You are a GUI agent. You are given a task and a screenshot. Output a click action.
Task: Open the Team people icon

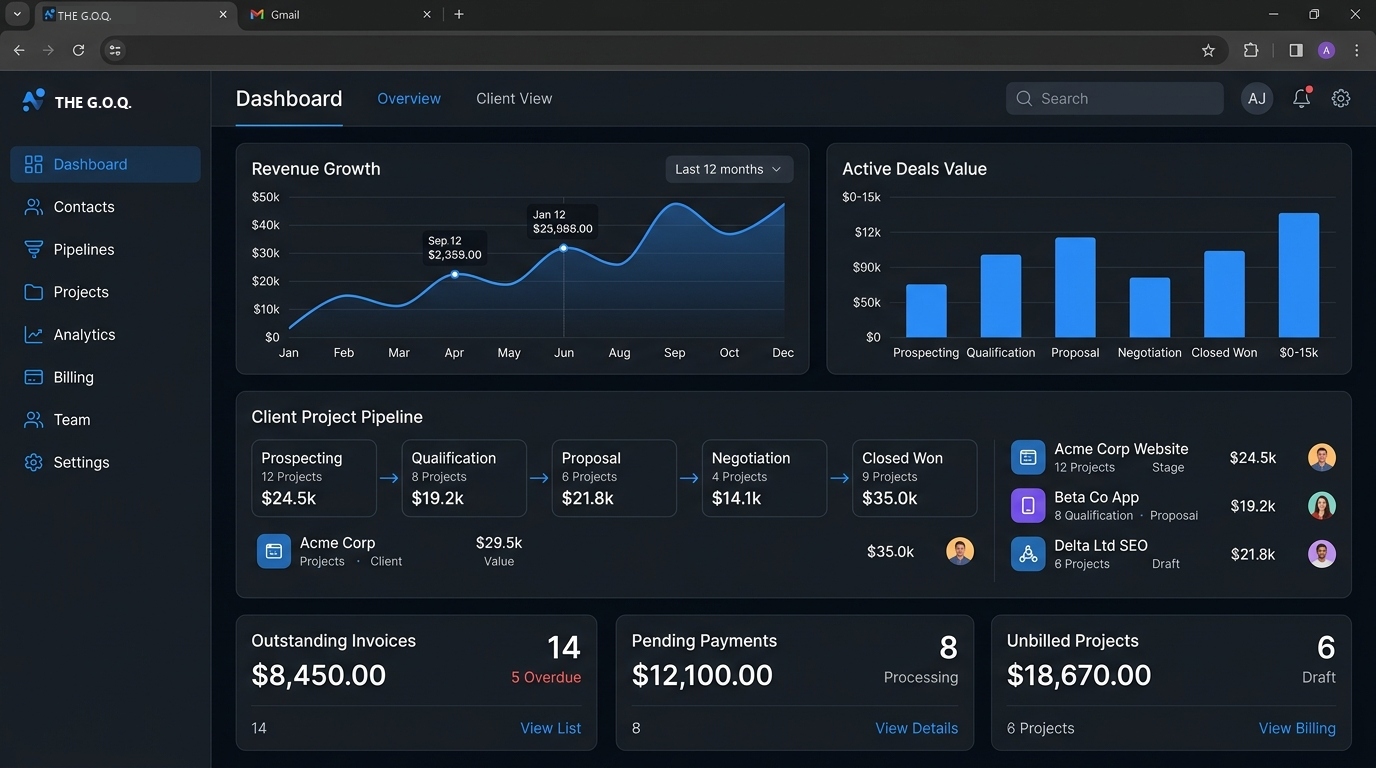tap(34, 420)
